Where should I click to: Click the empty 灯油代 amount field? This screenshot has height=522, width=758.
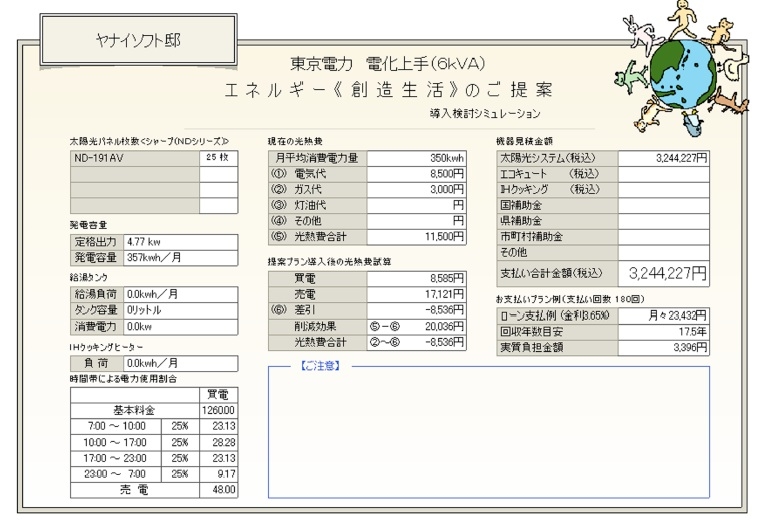[416, 205]
